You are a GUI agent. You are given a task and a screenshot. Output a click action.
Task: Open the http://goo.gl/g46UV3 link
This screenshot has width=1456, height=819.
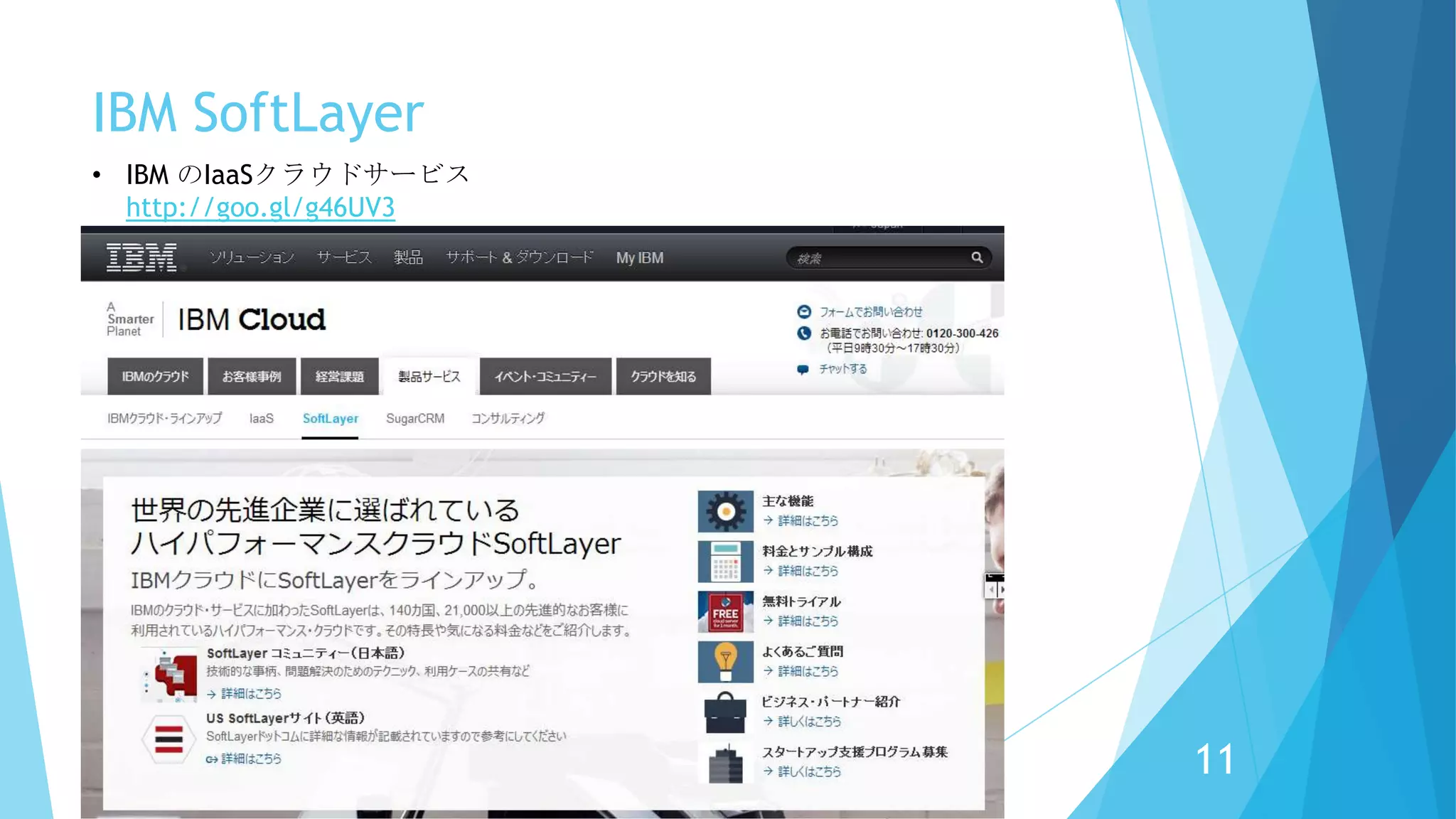click(x=260, y=207)
